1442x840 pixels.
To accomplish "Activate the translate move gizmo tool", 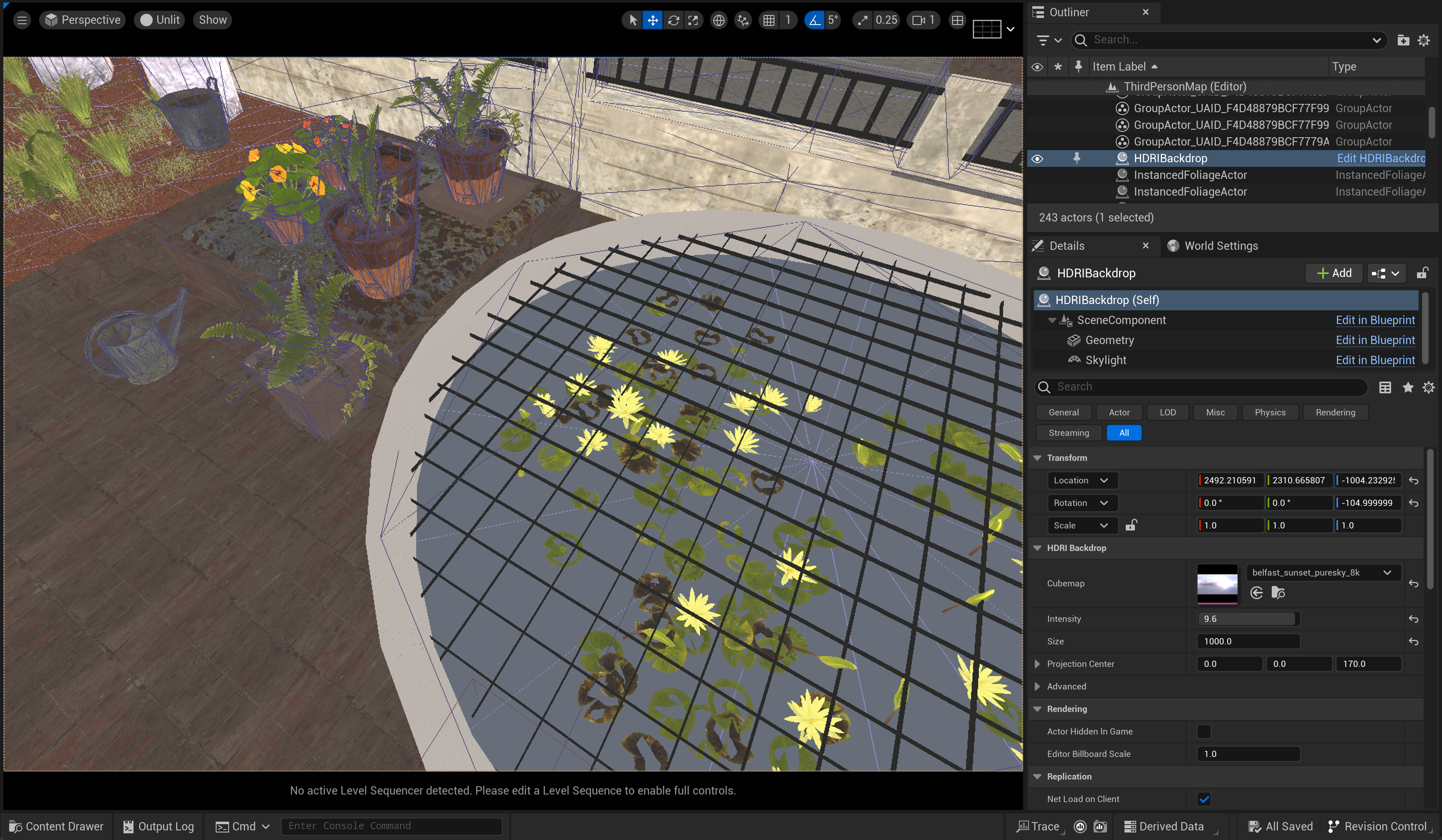I will tap(652, 20).
